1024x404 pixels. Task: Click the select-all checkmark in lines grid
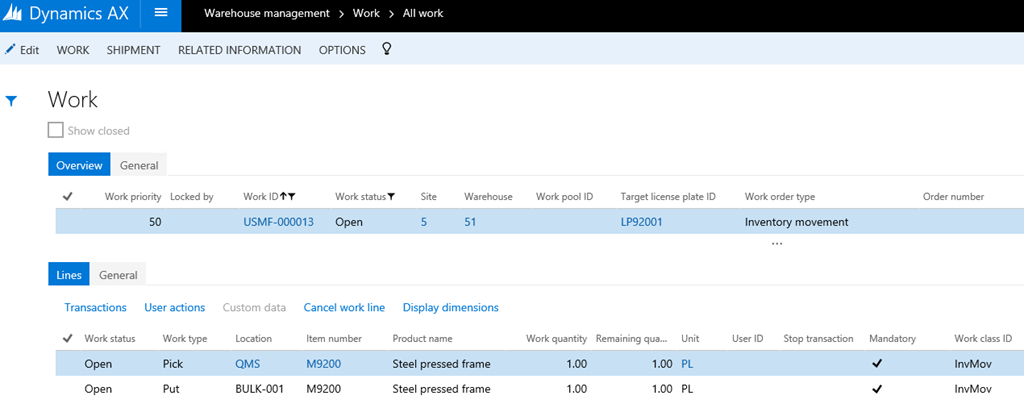[x=67, y=339]
